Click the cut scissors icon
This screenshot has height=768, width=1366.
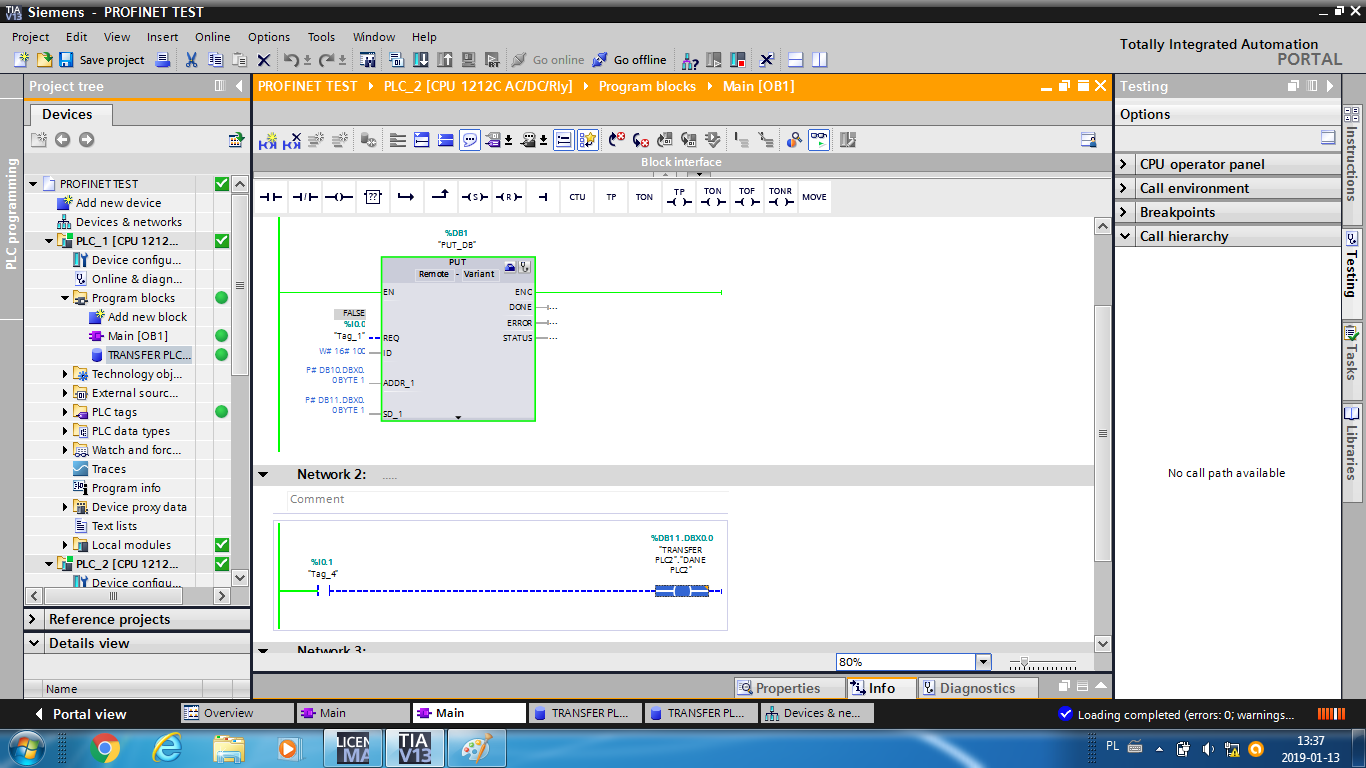192,60
